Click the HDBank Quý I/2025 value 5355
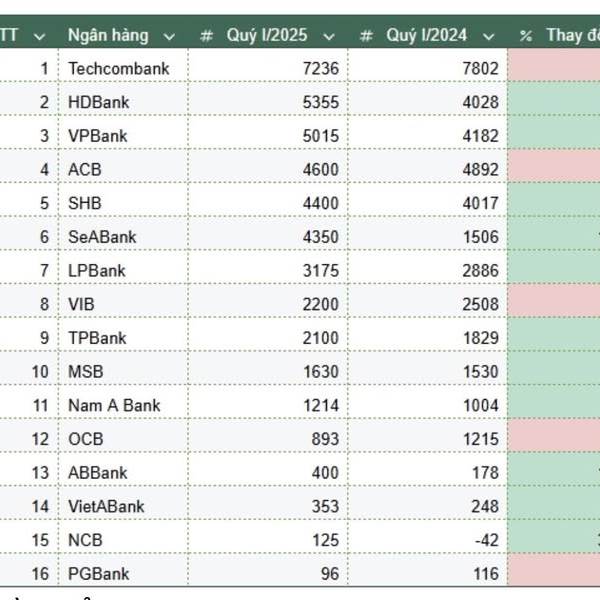This screenshot has height=600, width=600. tap(321, 102)
